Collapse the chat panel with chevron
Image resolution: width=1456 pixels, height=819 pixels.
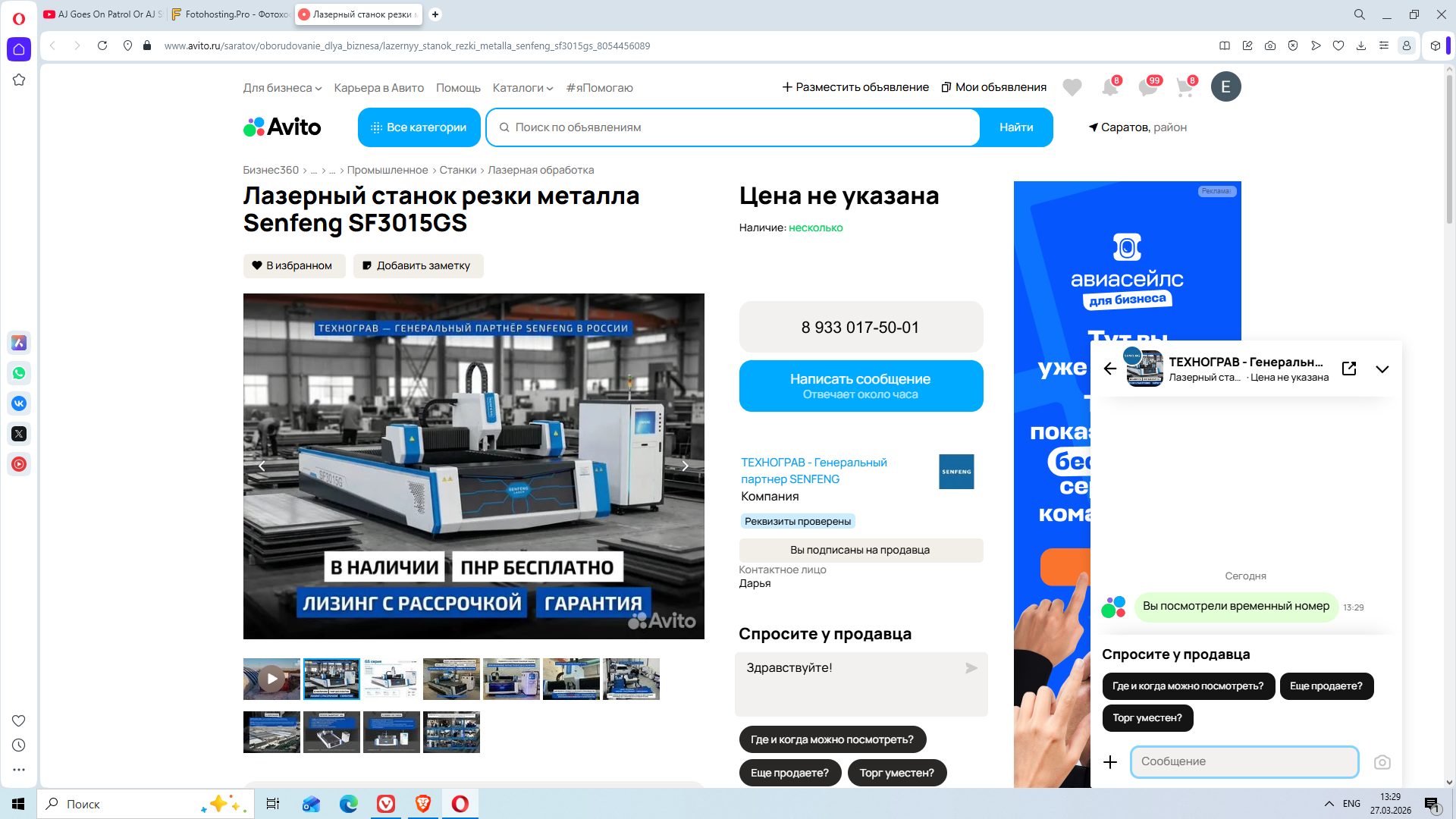click(1382, 369)
